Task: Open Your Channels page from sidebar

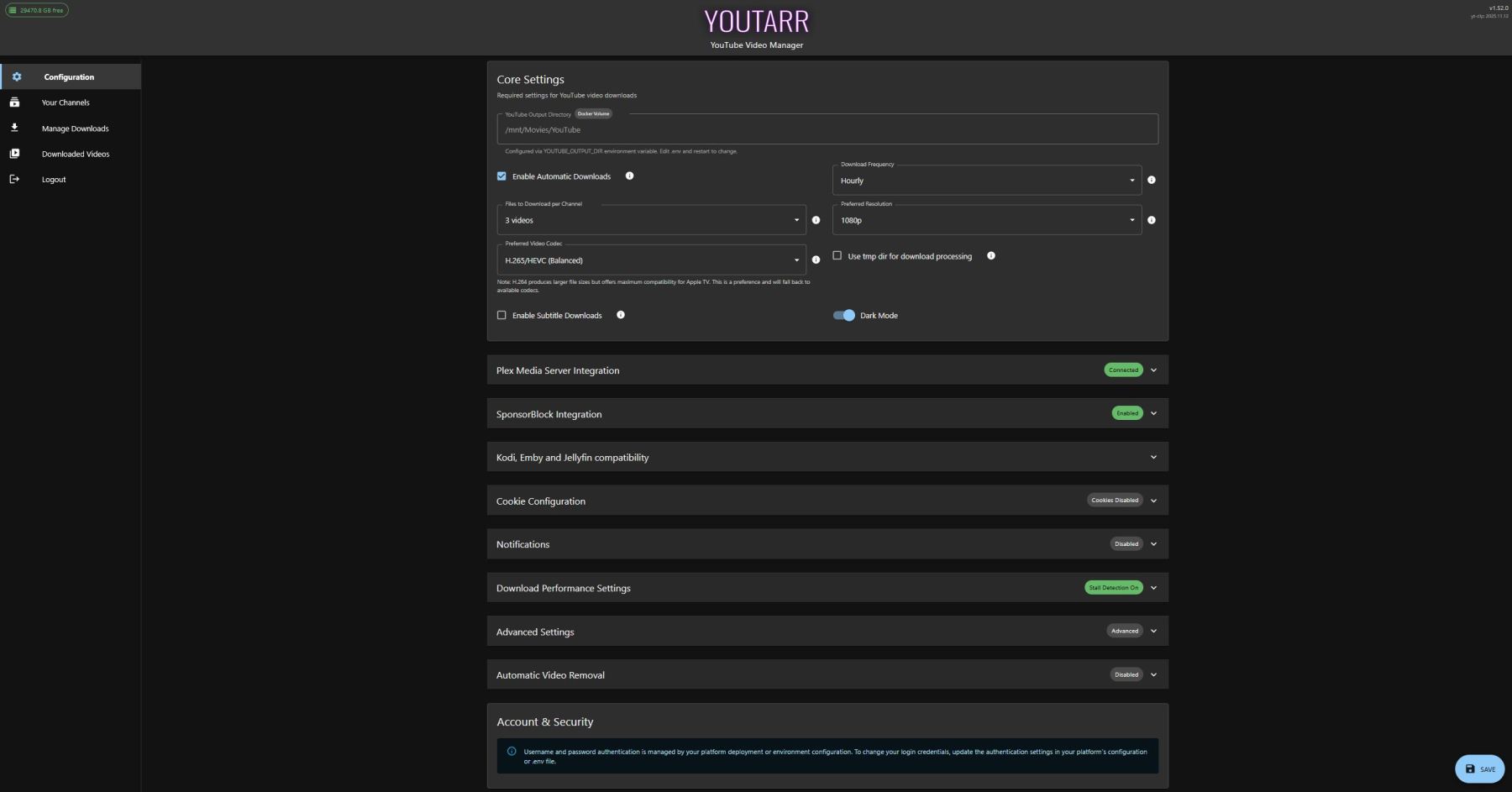Action: pos(66,102)
